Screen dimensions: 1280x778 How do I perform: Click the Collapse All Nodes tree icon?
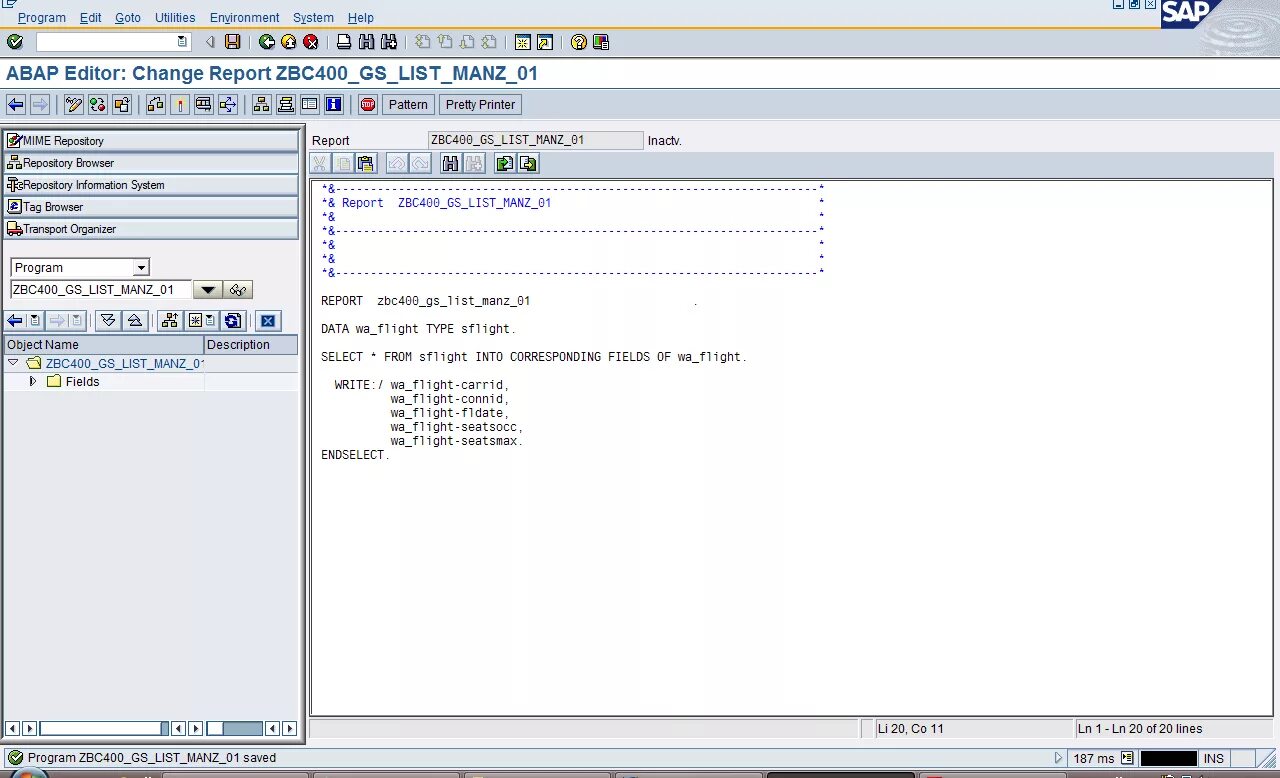click(x=134, y=320)
